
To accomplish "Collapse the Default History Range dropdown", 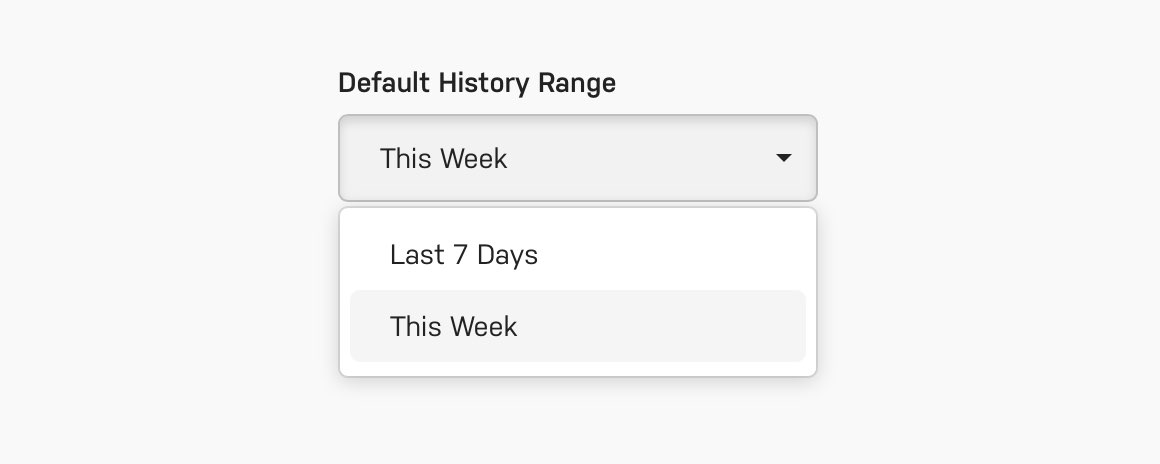I will click(x=578, y=158).
